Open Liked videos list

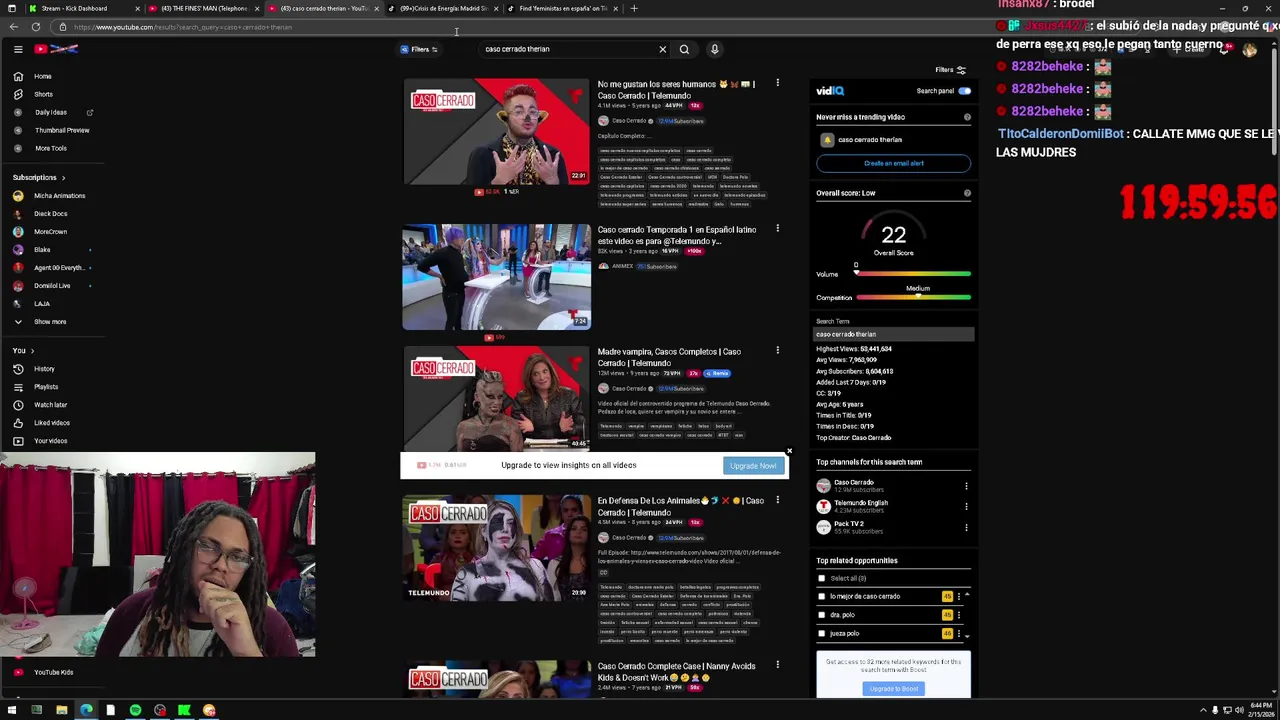pos(51,423)
